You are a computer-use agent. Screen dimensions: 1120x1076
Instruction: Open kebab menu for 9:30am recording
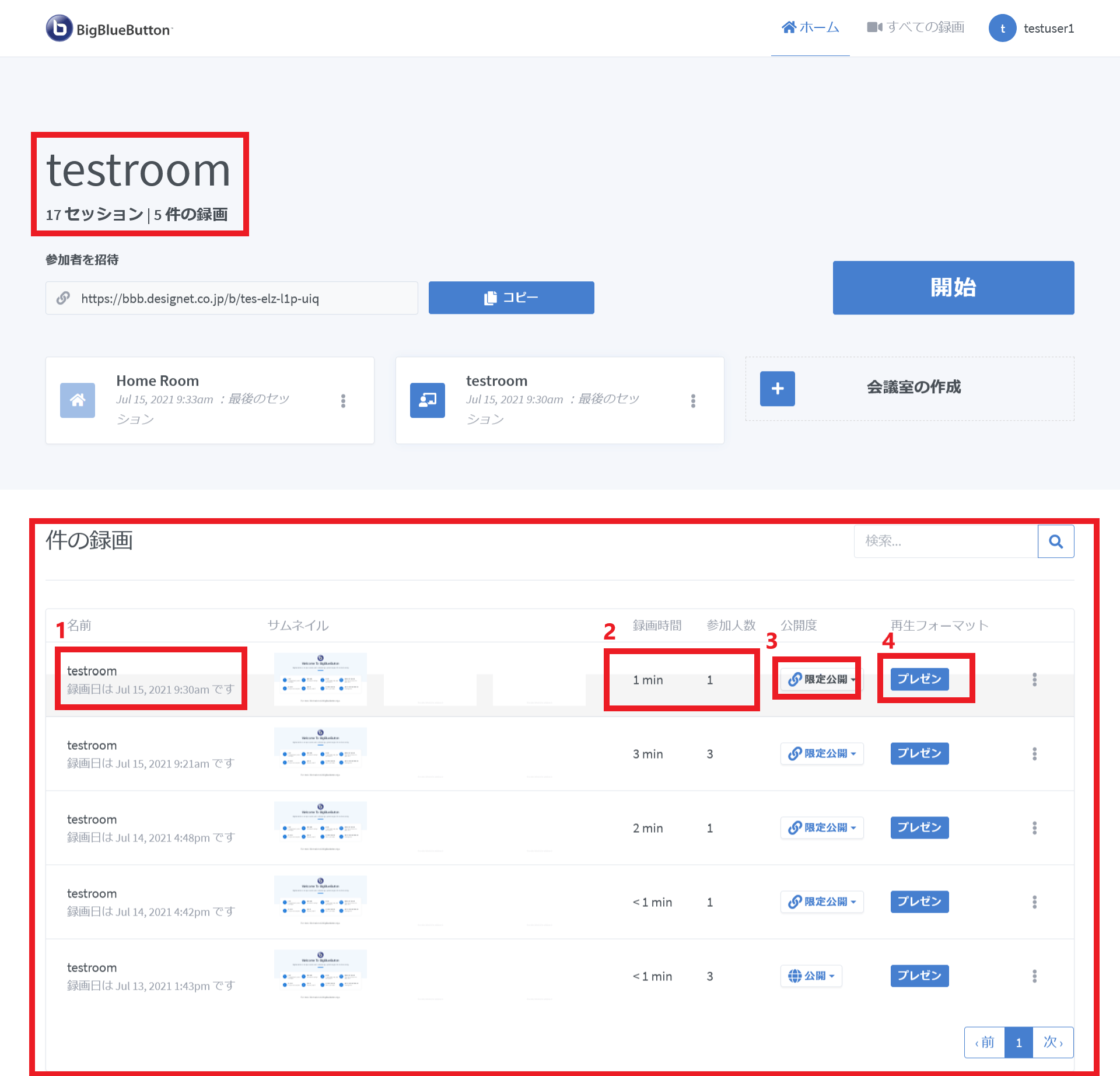pyautogui.click(x=1034, y=679)
